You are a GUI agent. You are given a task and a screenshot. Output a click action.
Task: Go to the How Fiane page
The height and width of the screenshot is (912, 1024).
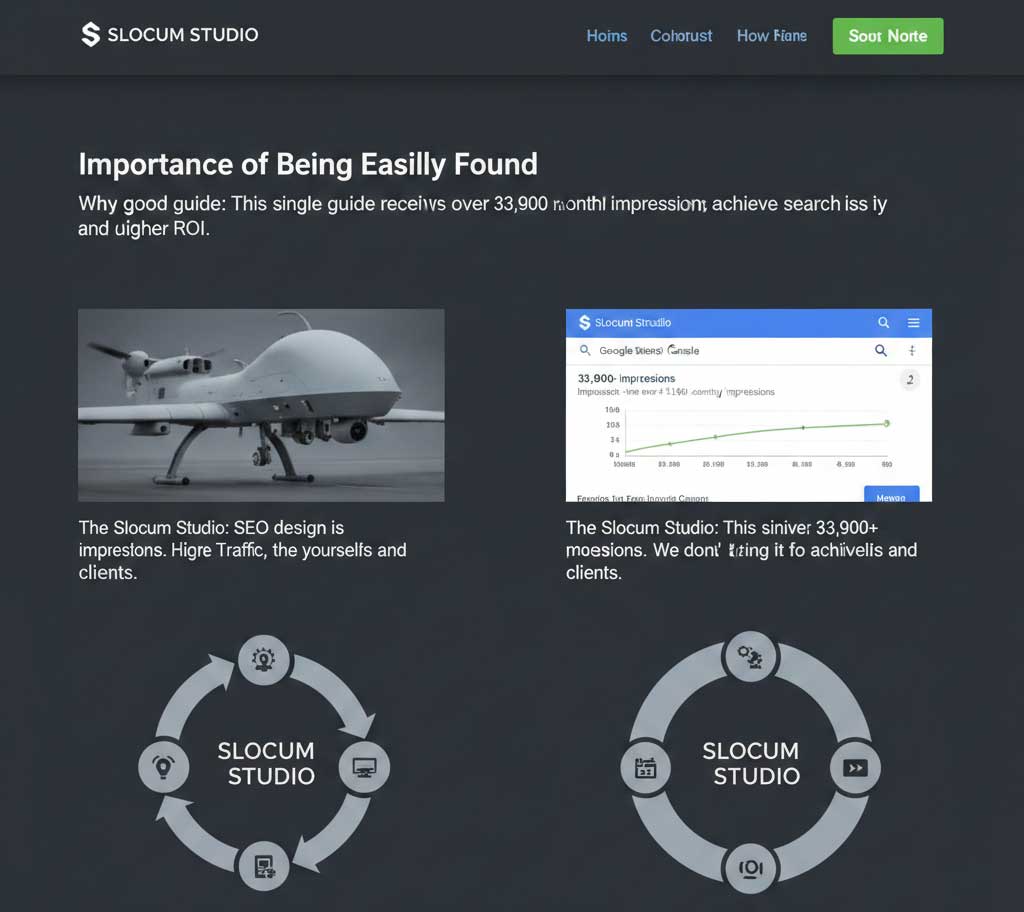tap(772, 36)
